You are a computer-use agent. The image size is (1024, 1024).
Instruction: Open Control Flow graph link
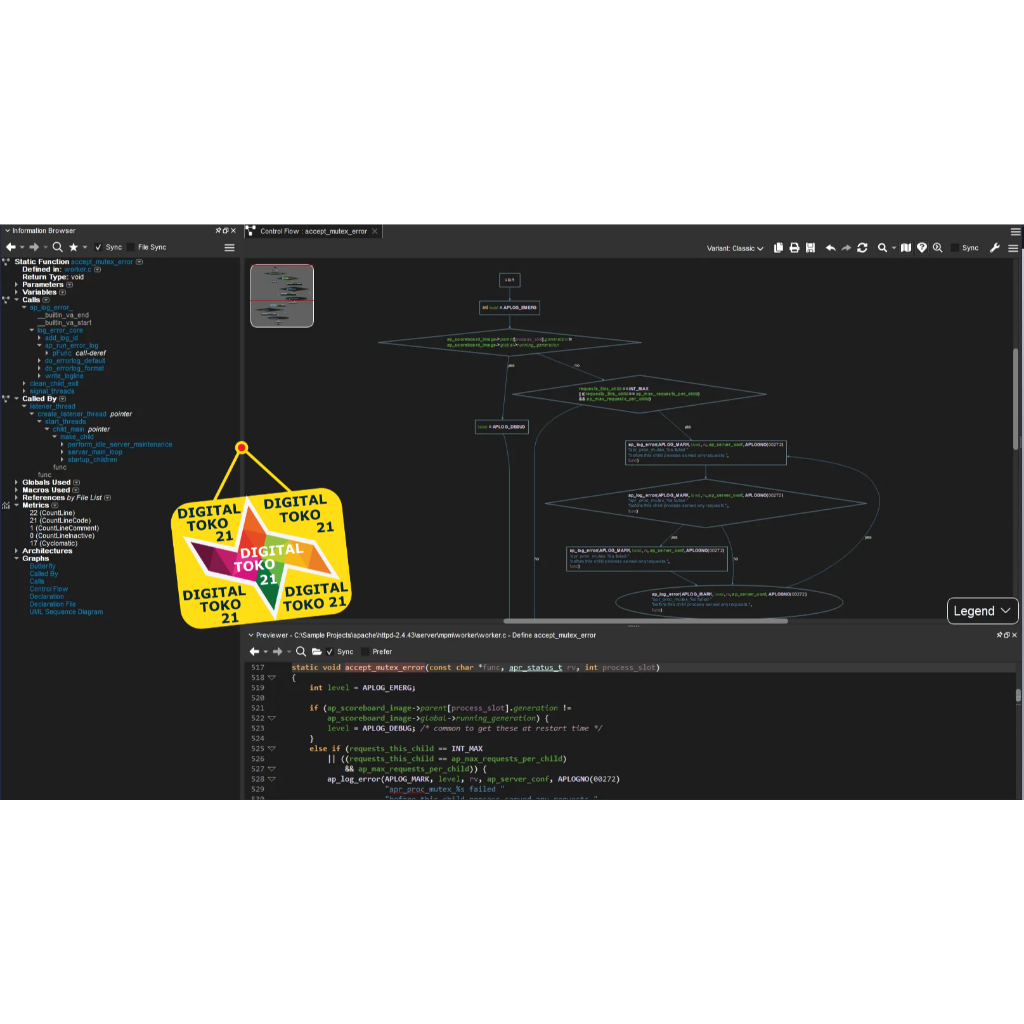coord(48,589)
